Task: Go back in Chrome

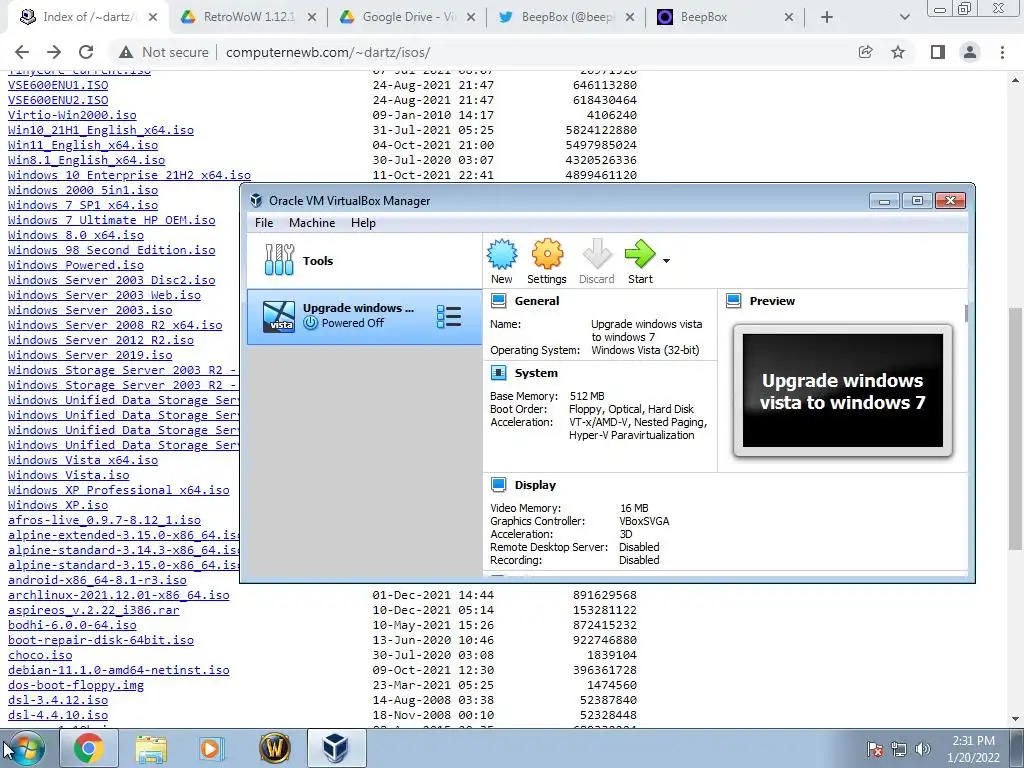Action: pyautogui.click(x=22, y=52)
